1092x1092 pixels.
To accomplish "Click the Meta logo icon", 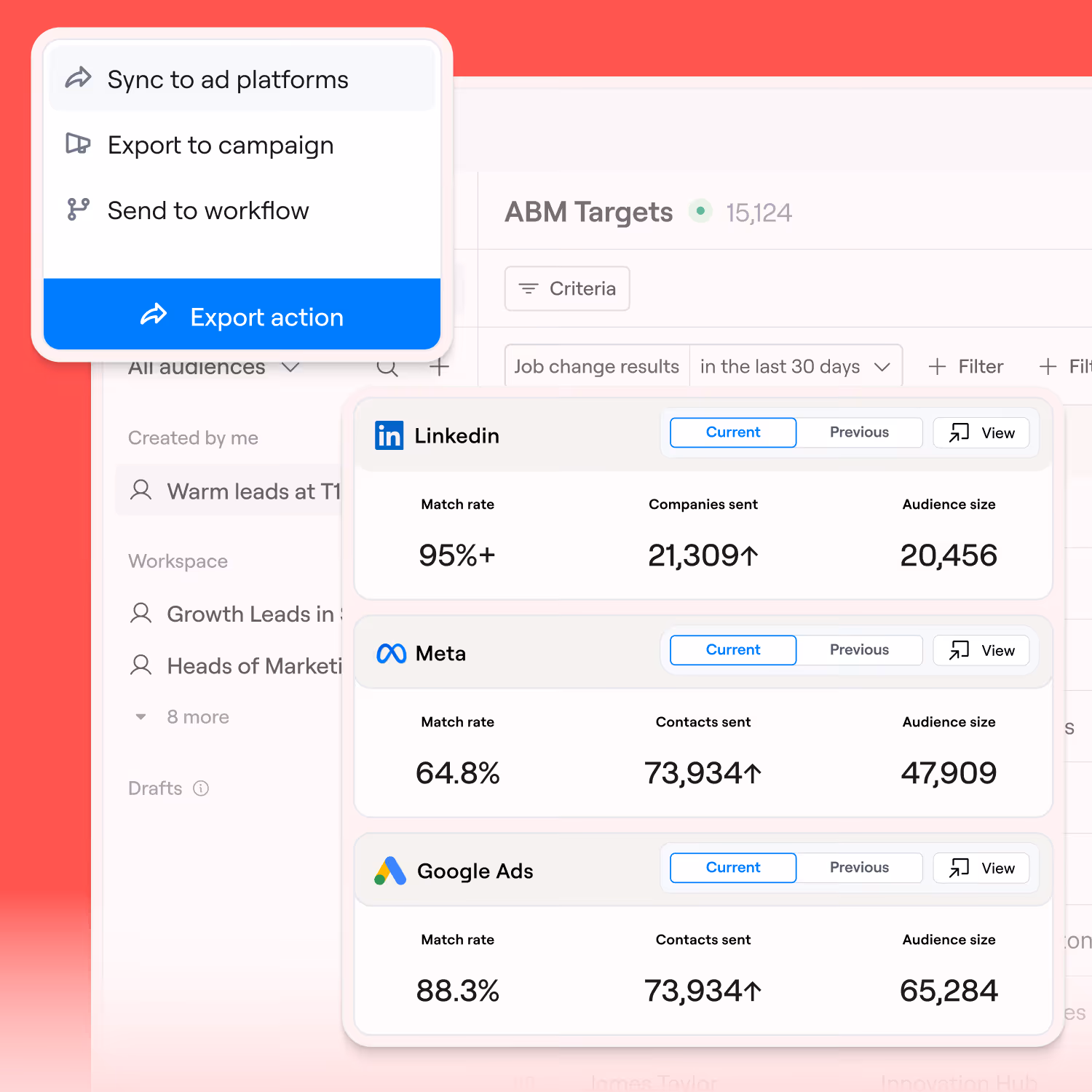I will tap(392, 654).
